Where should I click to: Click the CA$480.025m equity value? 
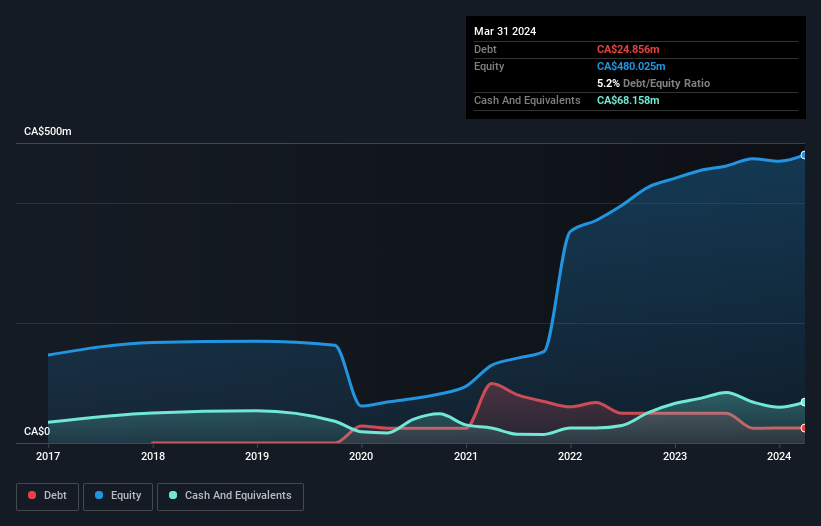click(x=631, y=66)
